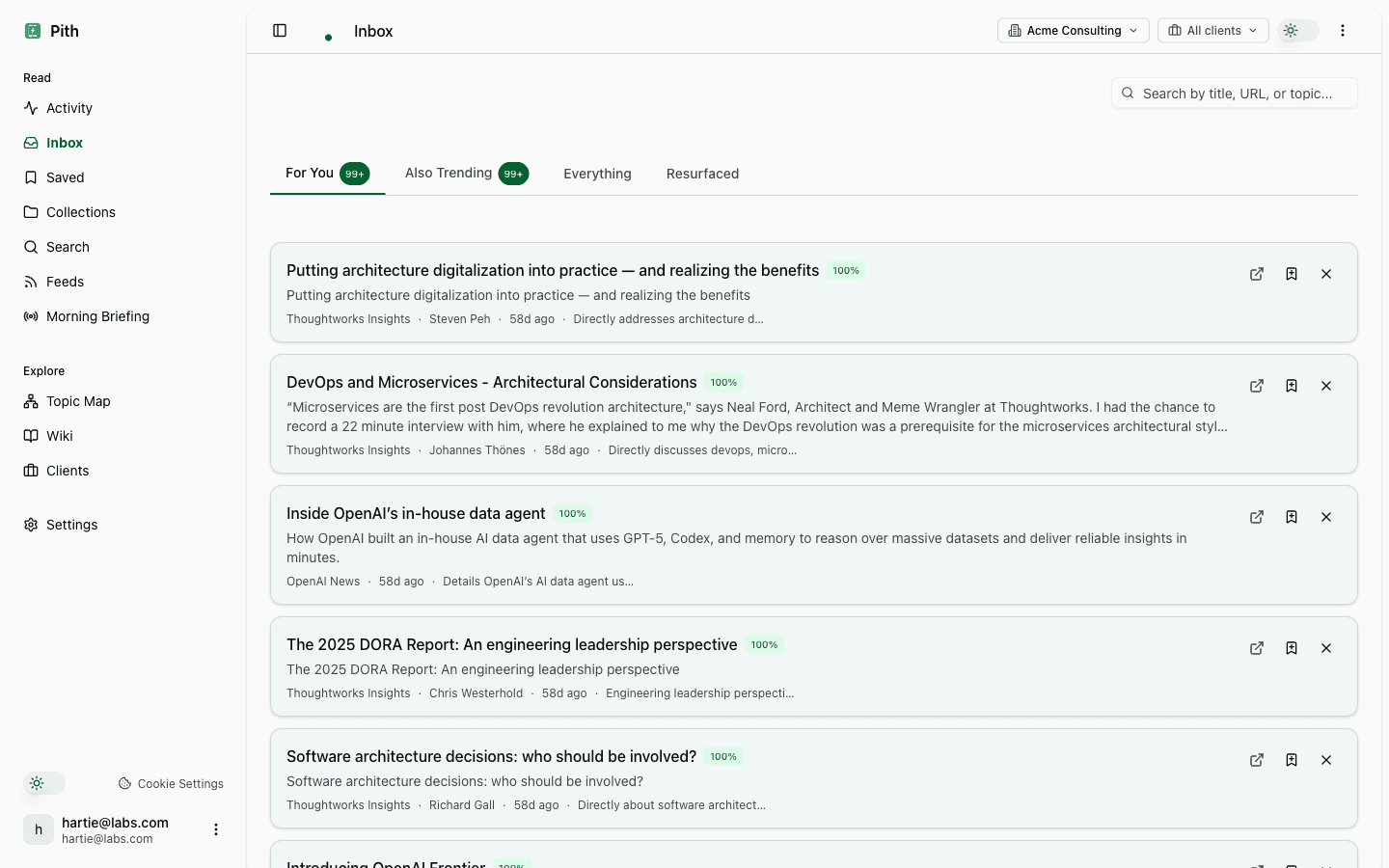
Task: Click the 99+ badge on Also Trending
Action: [x=513, y=174]
